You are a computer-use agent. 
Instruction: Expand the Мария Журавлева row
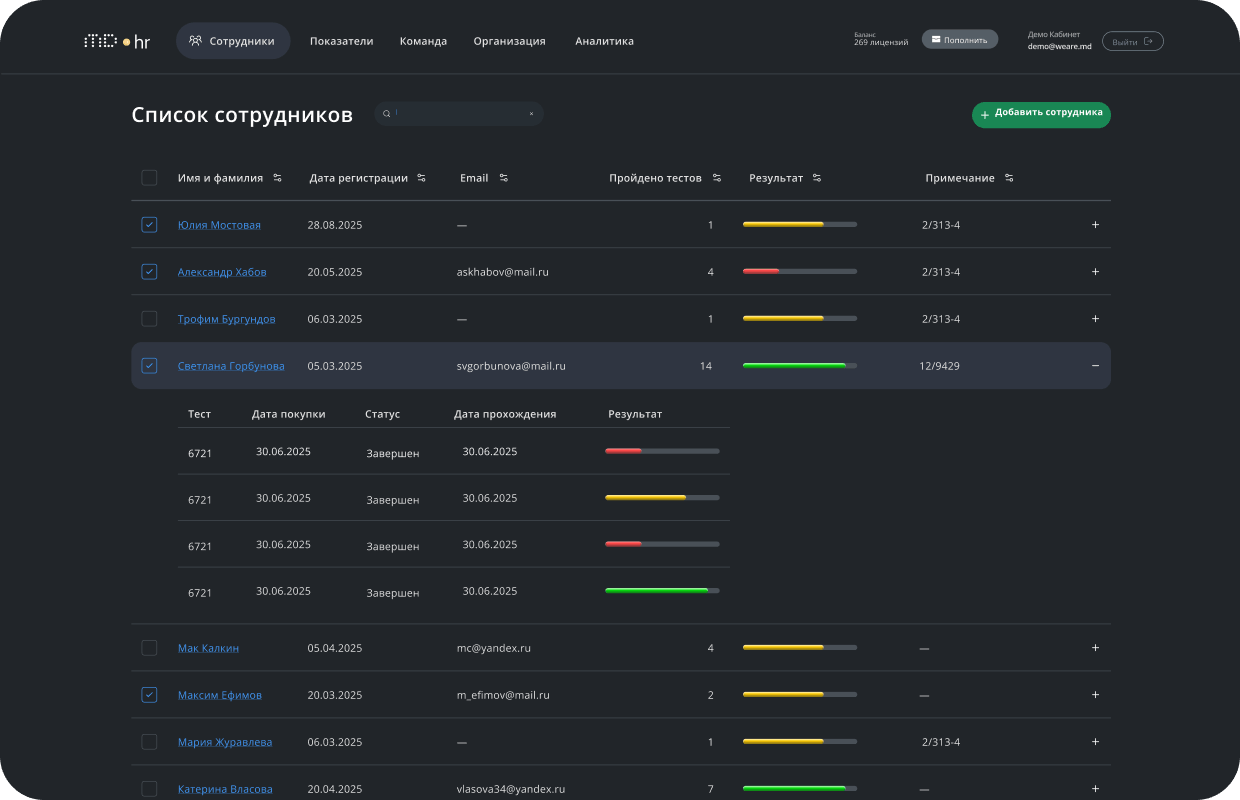pyautogui.click(x=1095, y=742)
